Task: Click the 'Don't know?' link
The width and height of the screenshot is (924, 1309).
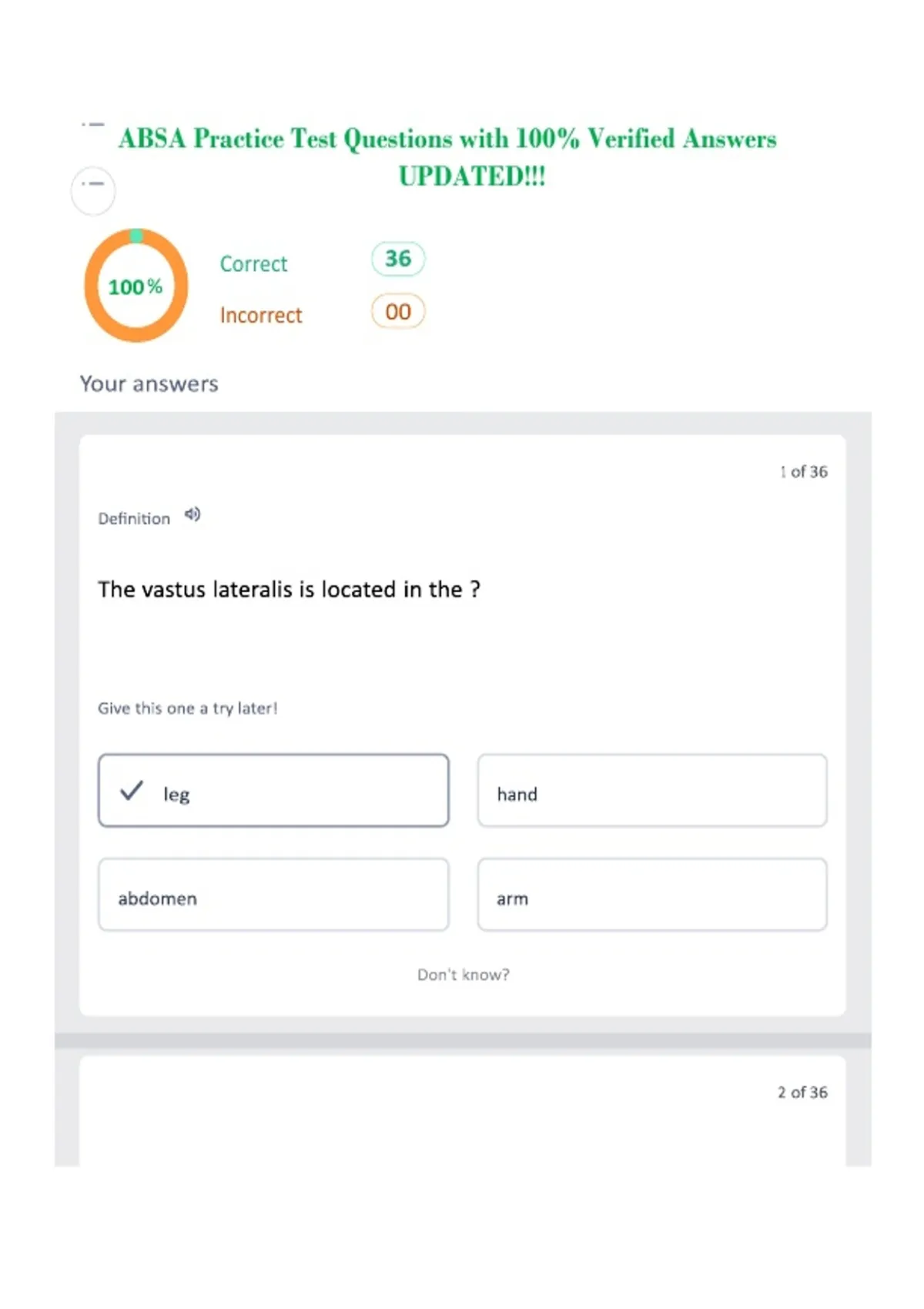Action: [464, 975]
